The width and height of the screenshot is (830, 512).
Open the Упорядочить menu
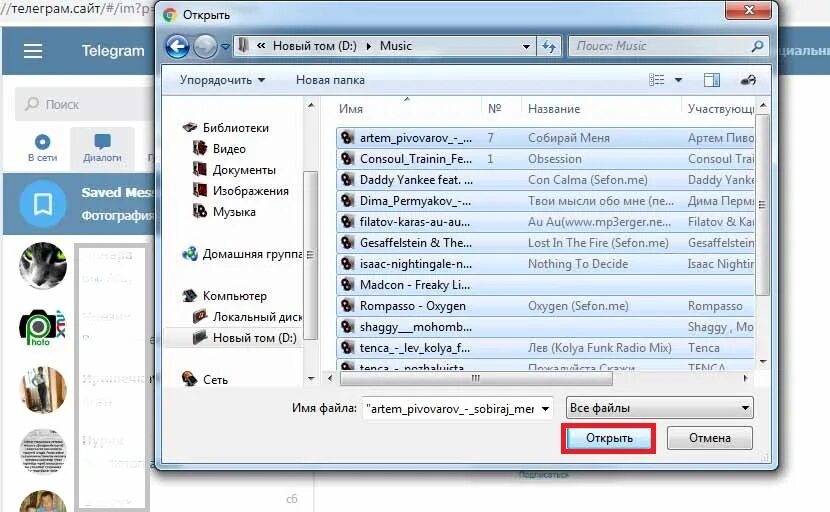222,80
